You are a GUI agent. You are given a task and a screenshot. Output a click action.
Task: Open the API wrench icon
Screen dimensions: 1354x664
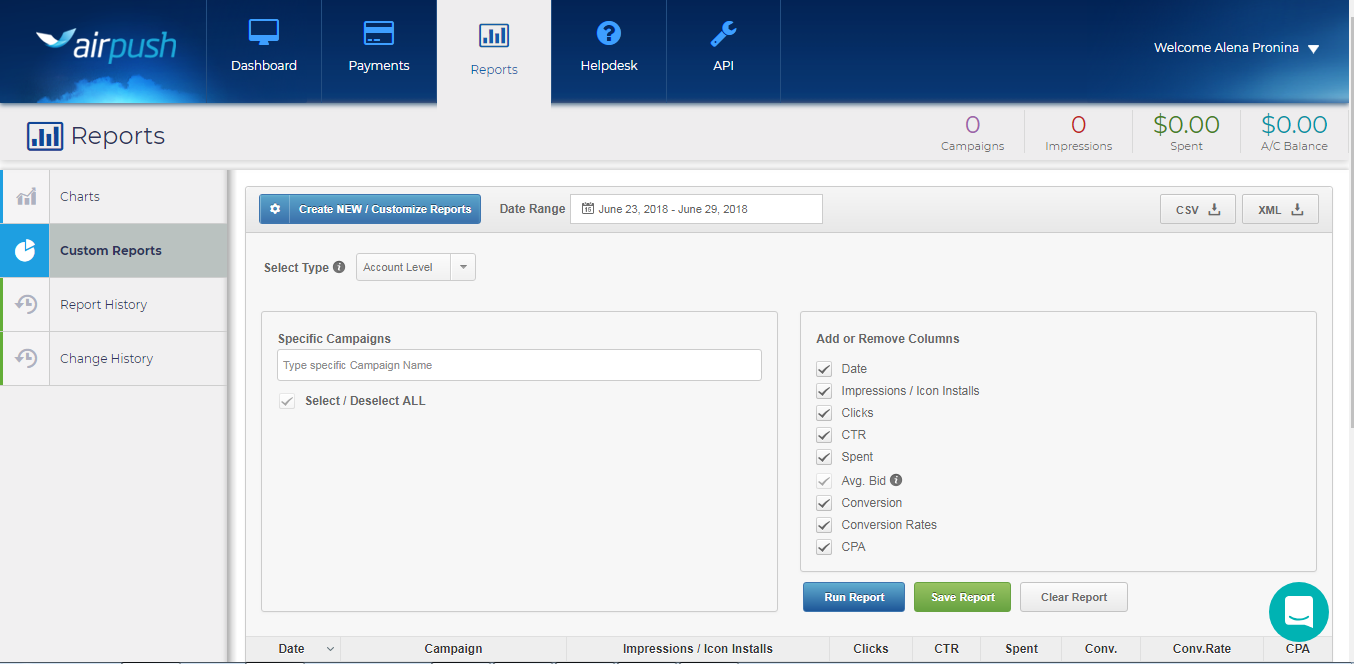724,33
